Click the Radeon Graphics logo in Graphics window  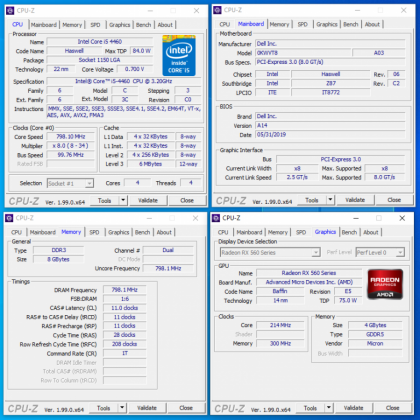385,284
